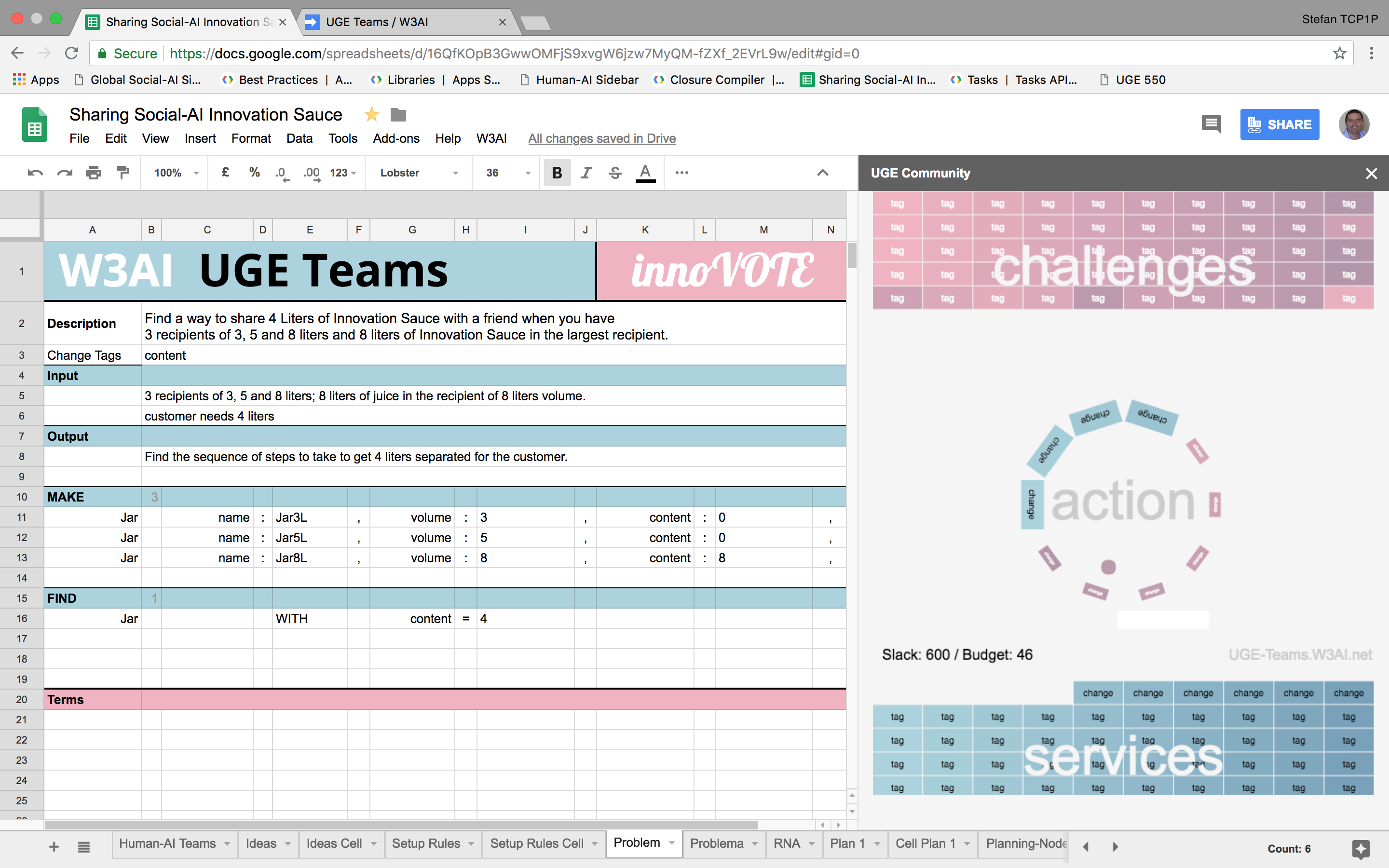Screen dimensions: 1389x868
Task: Close the UGE Community sidebar
Action: point(1371,174)
